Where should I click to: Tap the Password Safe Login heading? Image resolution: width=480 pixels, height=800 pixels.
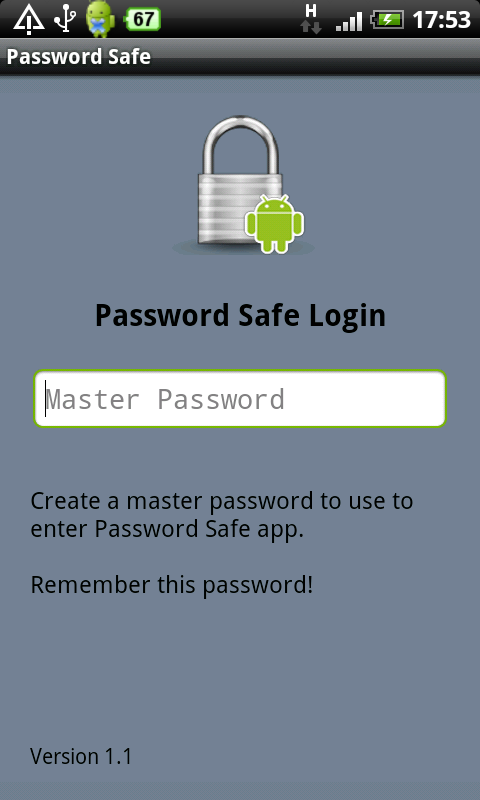pos(240,316)
